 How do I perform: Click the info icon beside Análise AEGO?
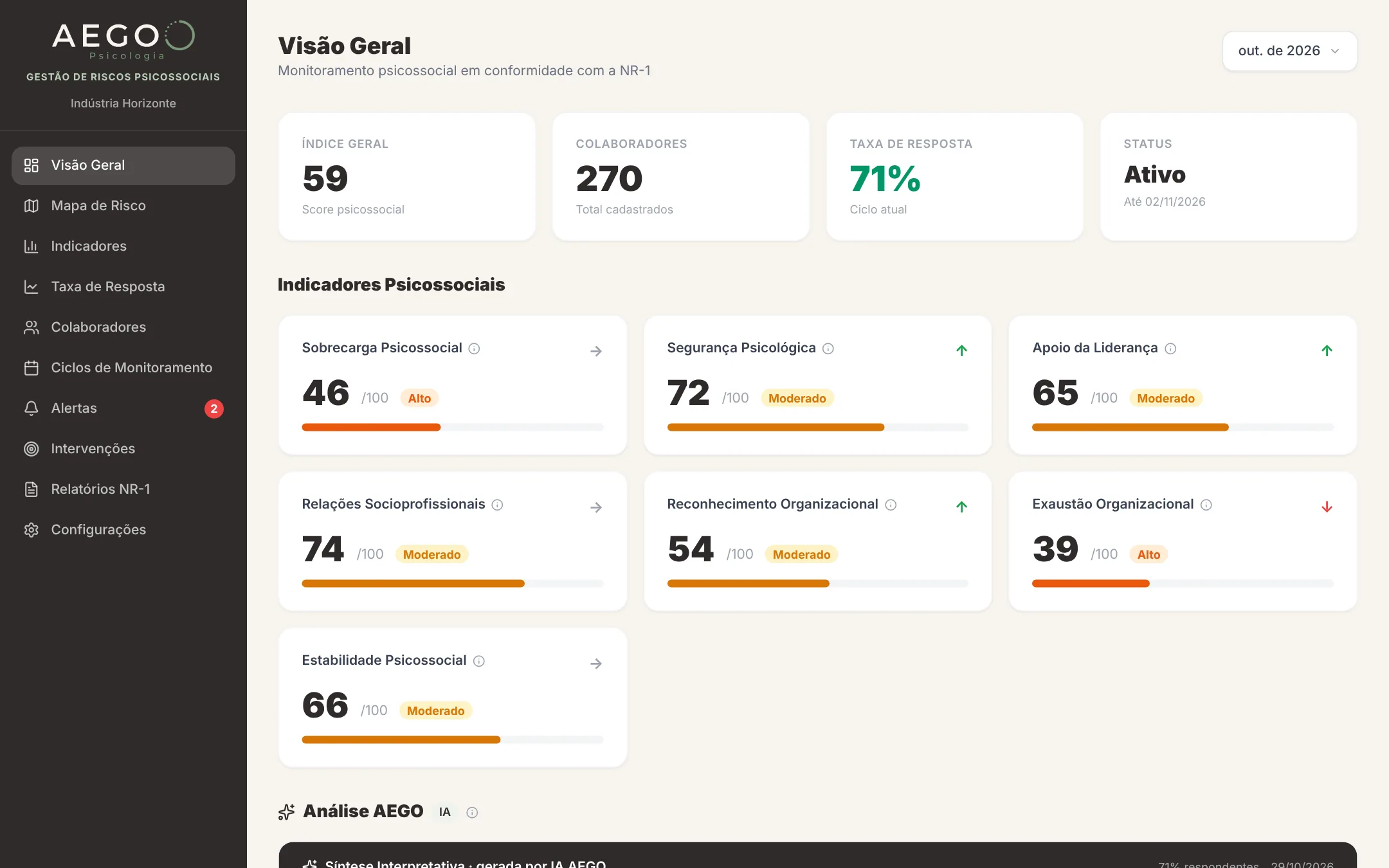[472, 813]
